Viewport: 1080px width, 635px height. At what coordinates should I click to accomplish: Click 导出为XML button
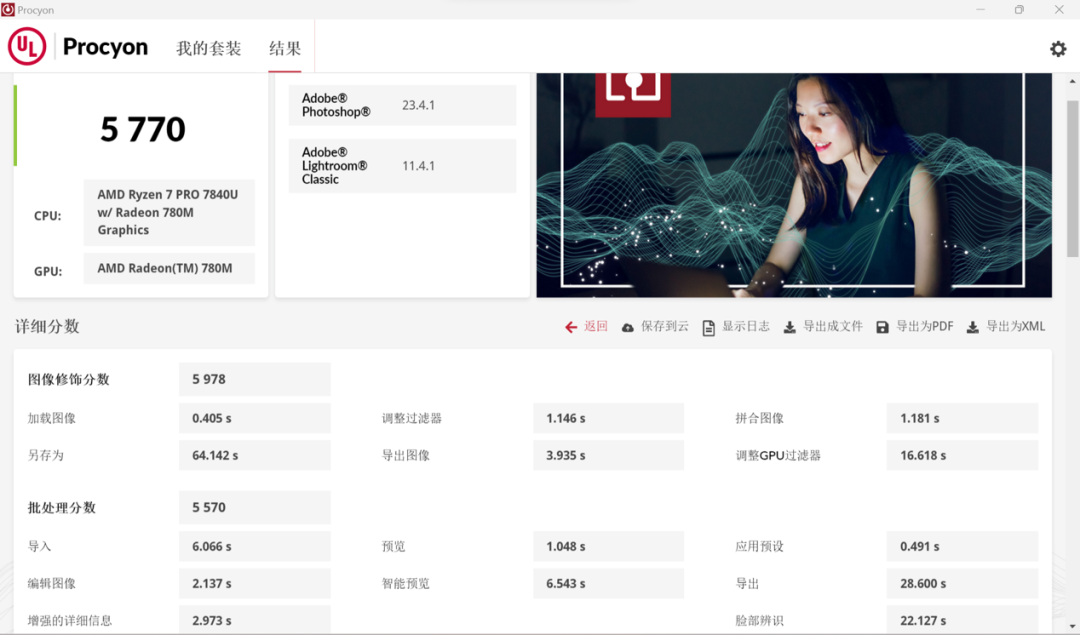[1015, 326]
